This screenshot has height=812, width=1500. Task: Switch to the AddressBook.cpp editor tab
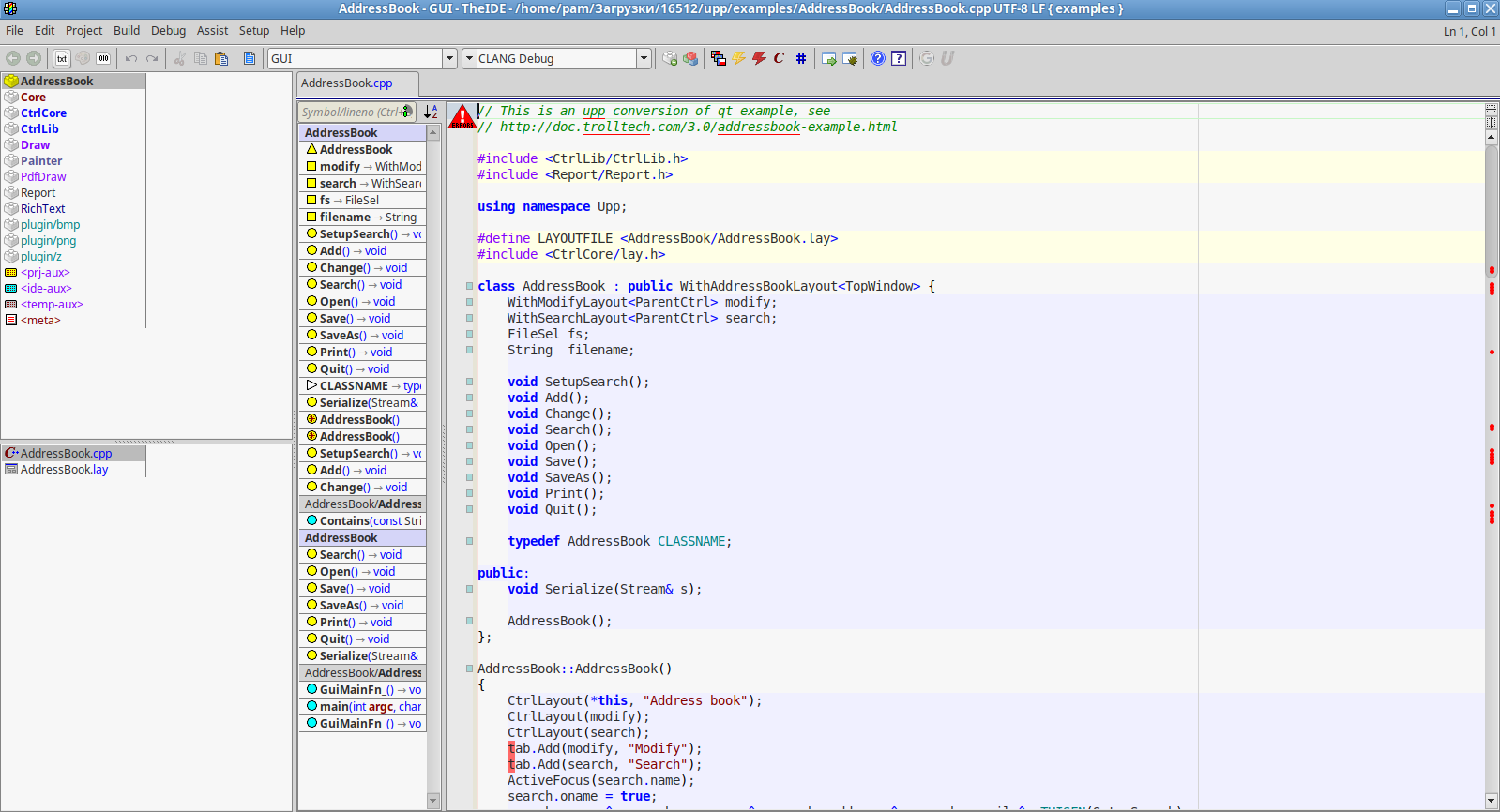pyautogui.click(x=347, y=83)
